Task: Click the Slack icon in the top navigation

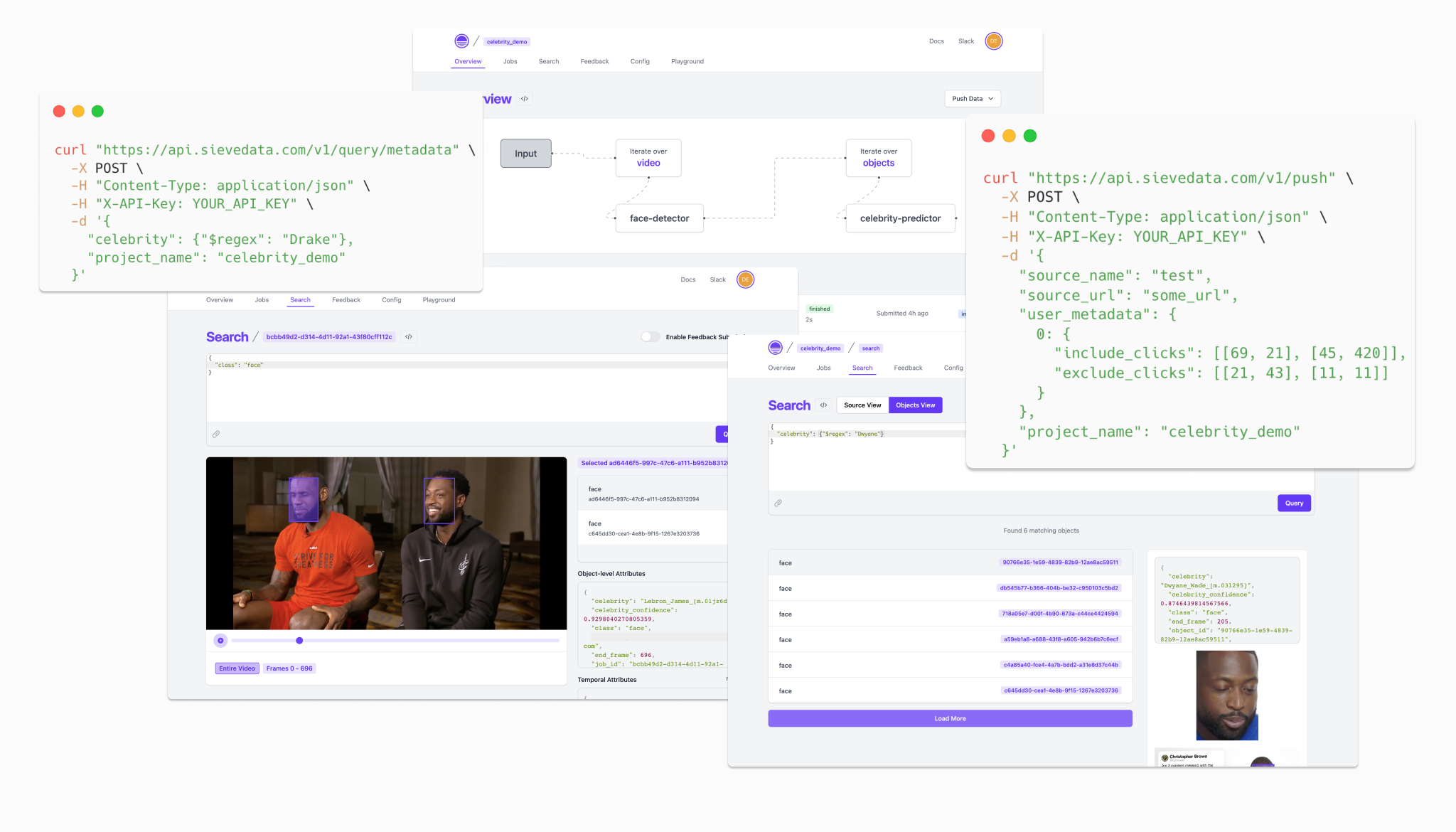Action: click(965, 41)
